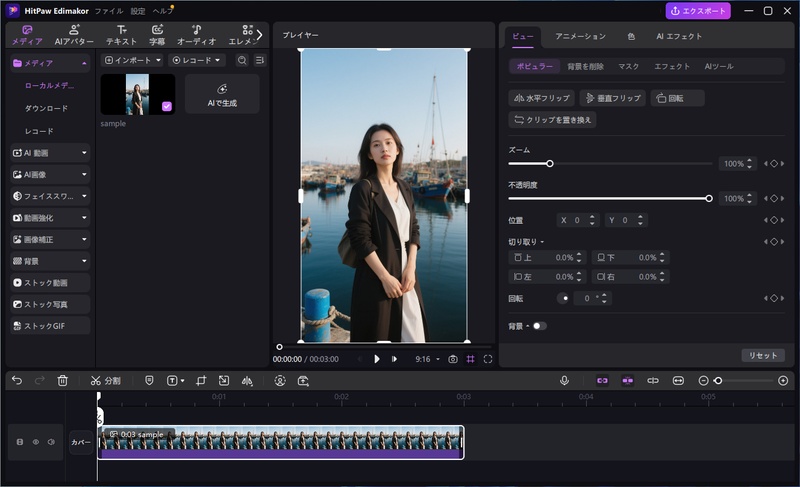Mute the track speaker icon
Image resolution: width=800 pixels, height=487 pixels.
[x=51, y=442]
